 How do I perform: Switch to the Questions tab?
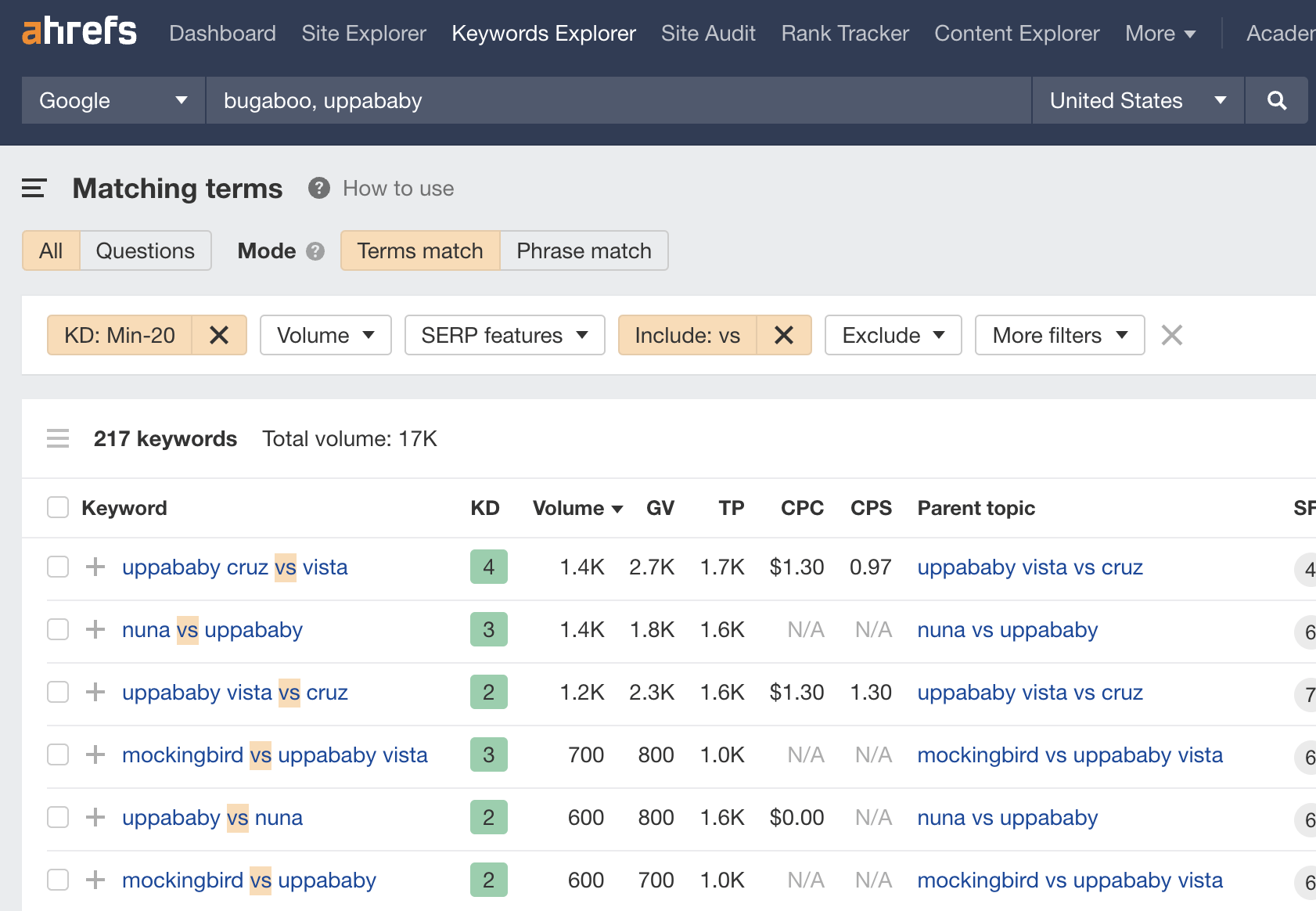[145, 251]
